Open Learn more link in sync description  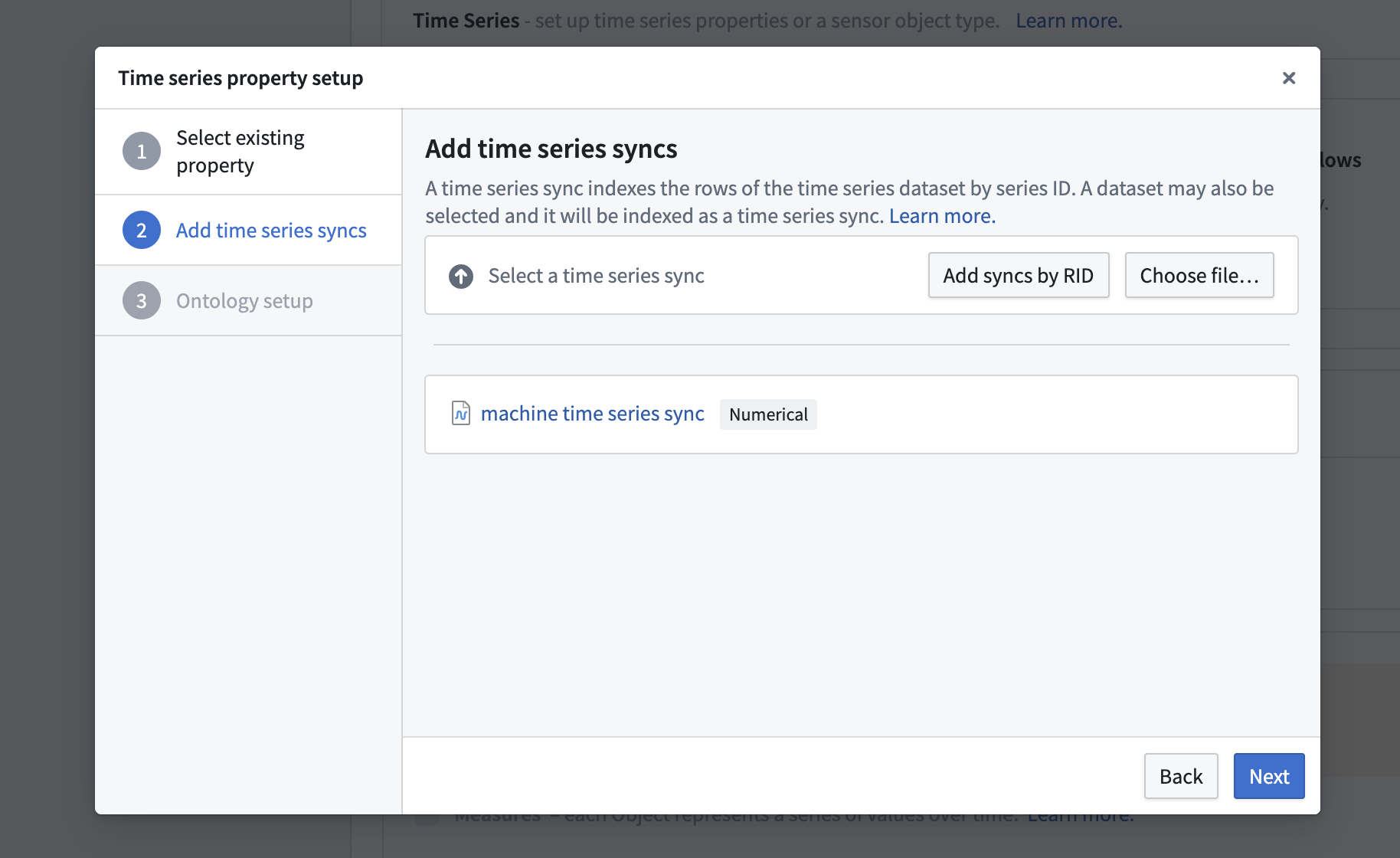942,217
